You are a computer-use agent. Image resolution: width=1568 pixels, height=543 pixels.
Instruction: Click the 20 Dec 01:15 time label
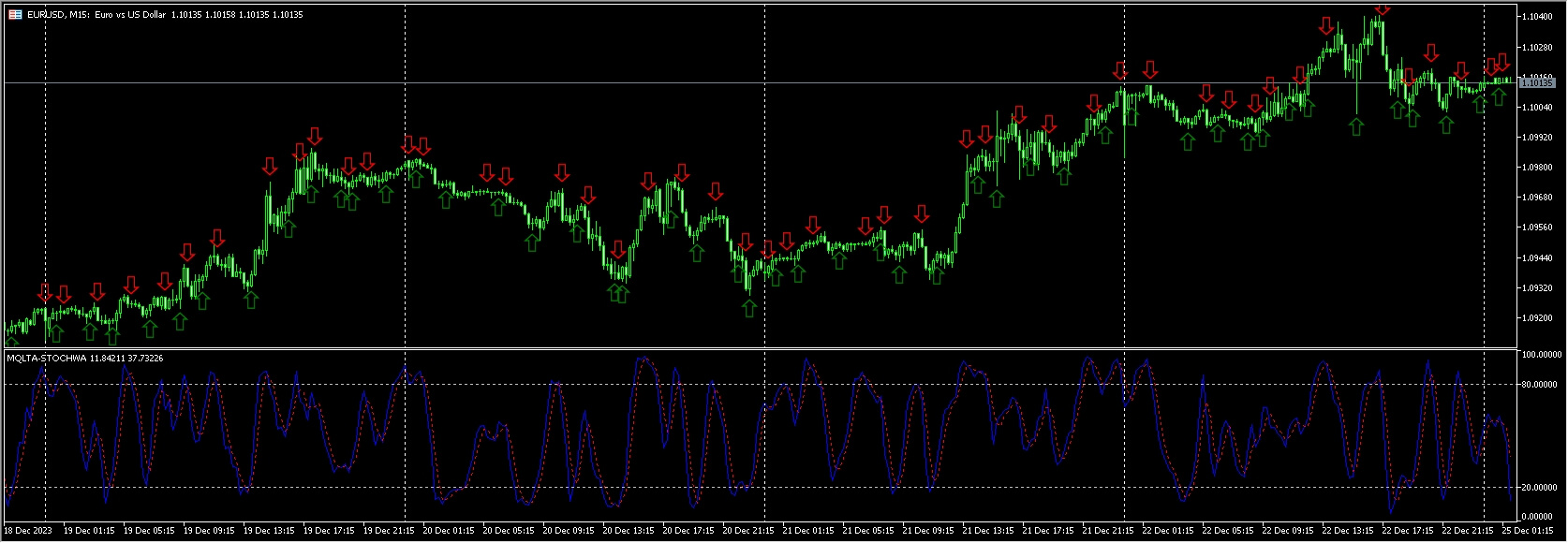pos(449,531)
